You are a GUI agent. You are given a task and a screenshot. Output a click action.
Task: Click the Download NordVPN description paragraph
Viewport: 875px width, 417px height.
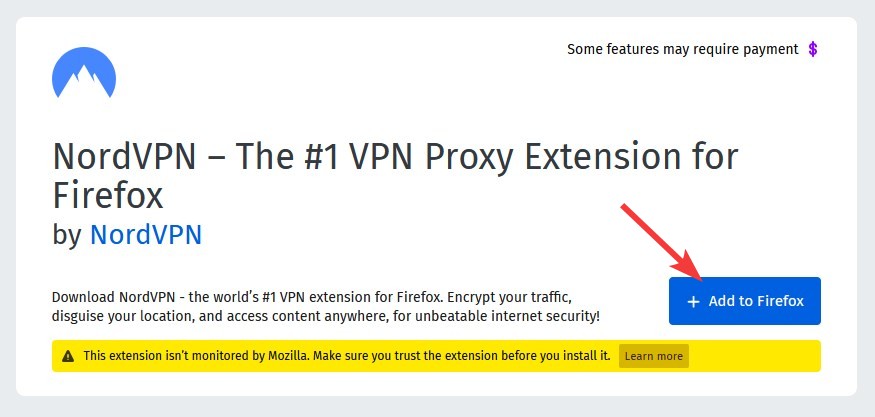click(326, 306)
